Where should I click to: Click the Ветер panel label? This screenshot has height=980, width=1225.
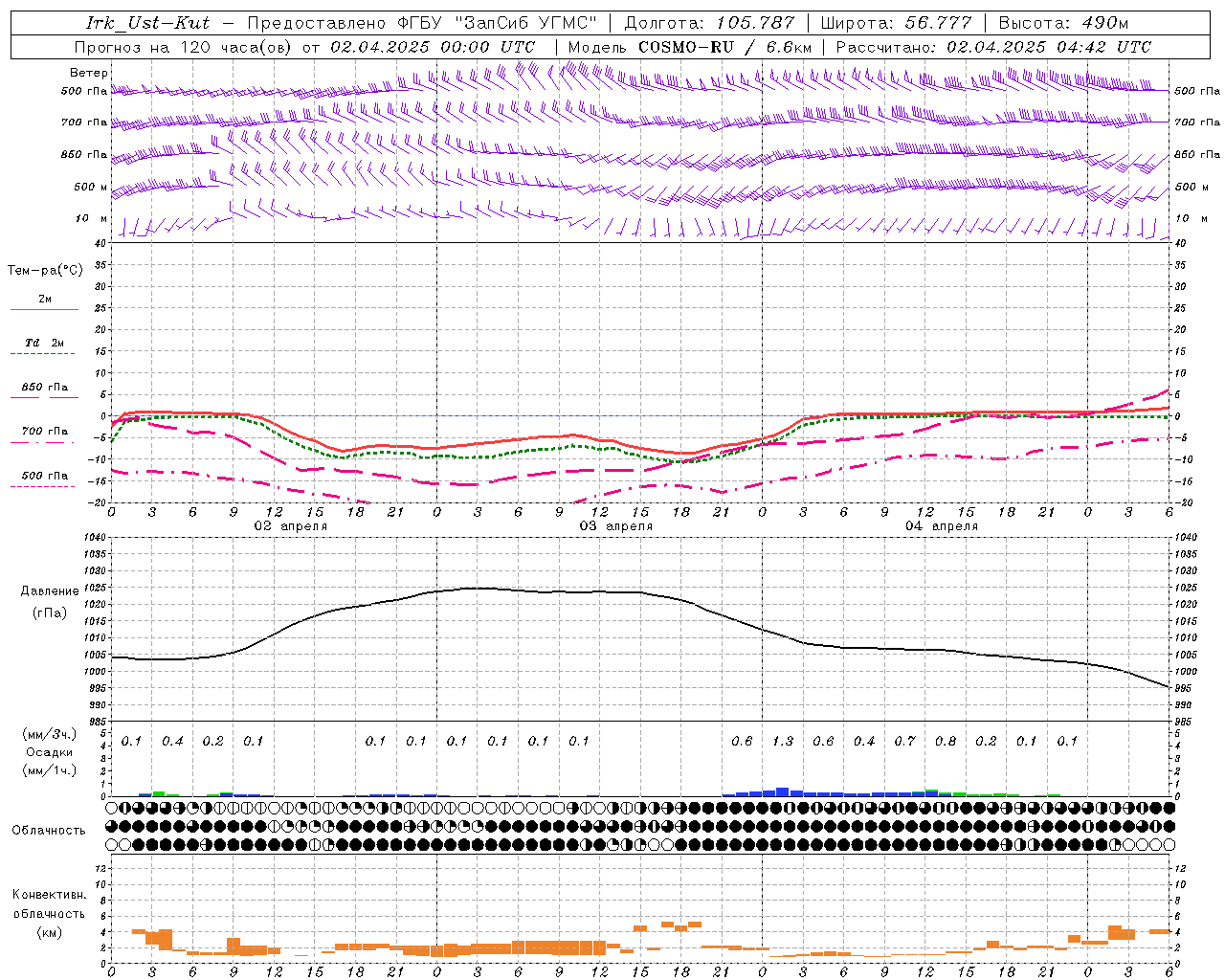pyautogui.click(x=89, y=73)
